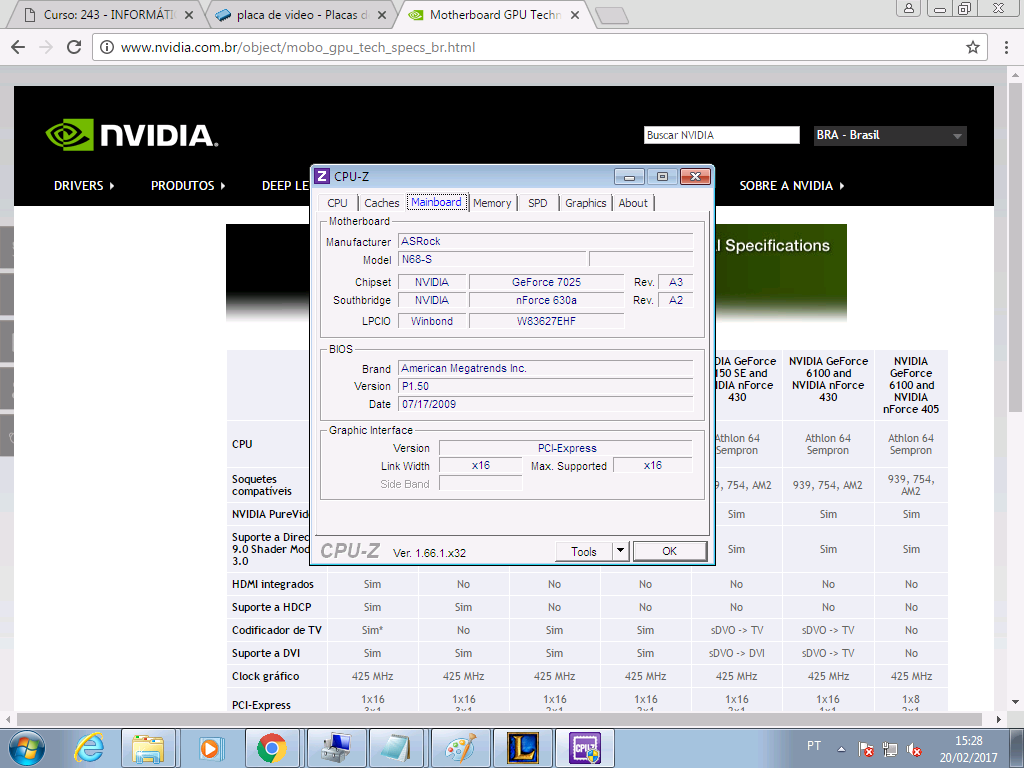Viewport: 1024px width, 768px height.
Task: View site info icon in address bar
Action: 106,47
